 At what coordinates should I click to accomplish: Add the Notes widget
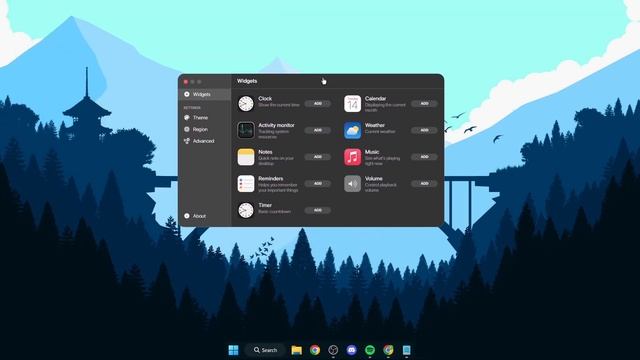click(318, 157)
